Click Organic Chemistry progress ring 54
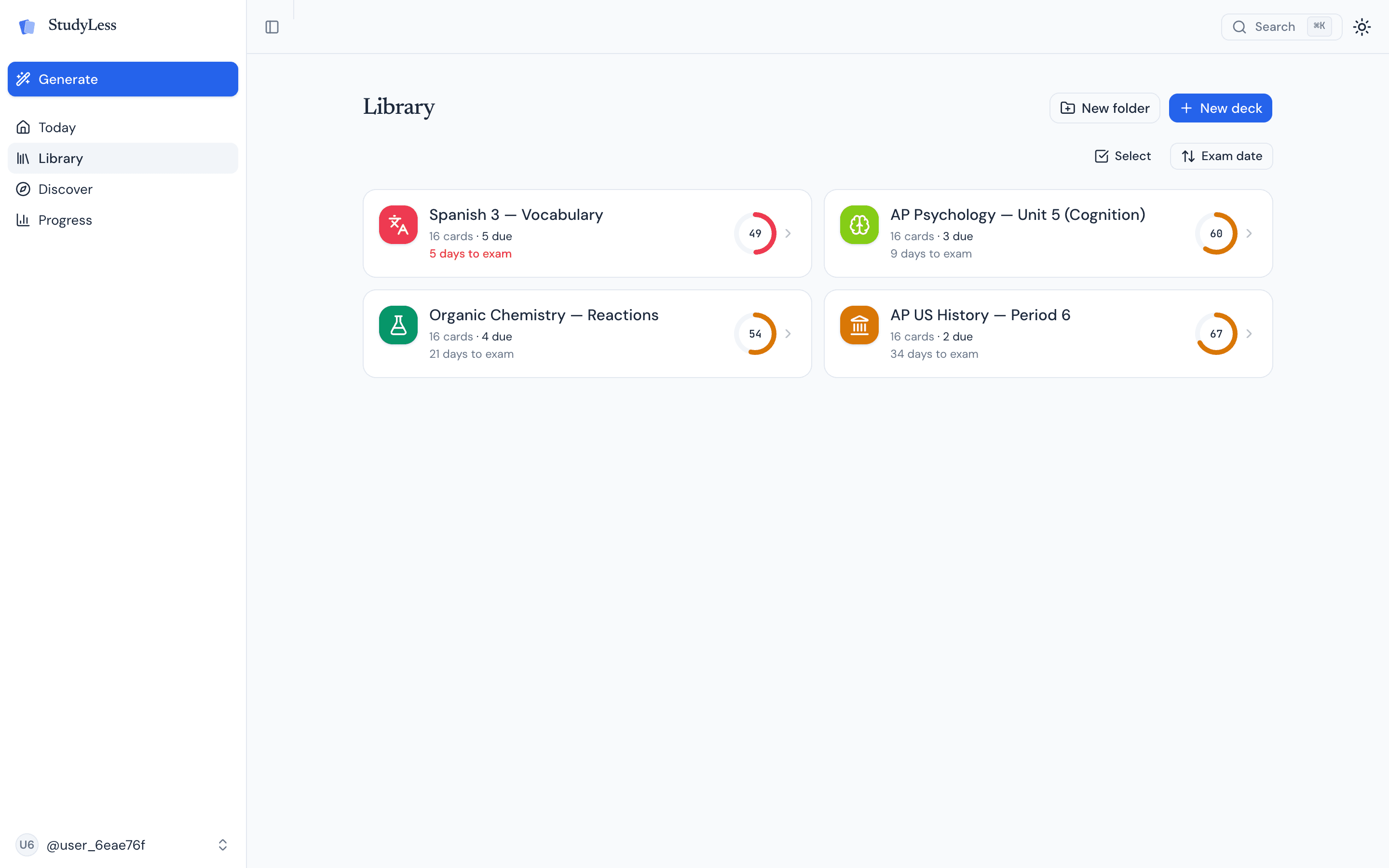The width and height of the screenshot is (1389, 868). coord(755,334)
